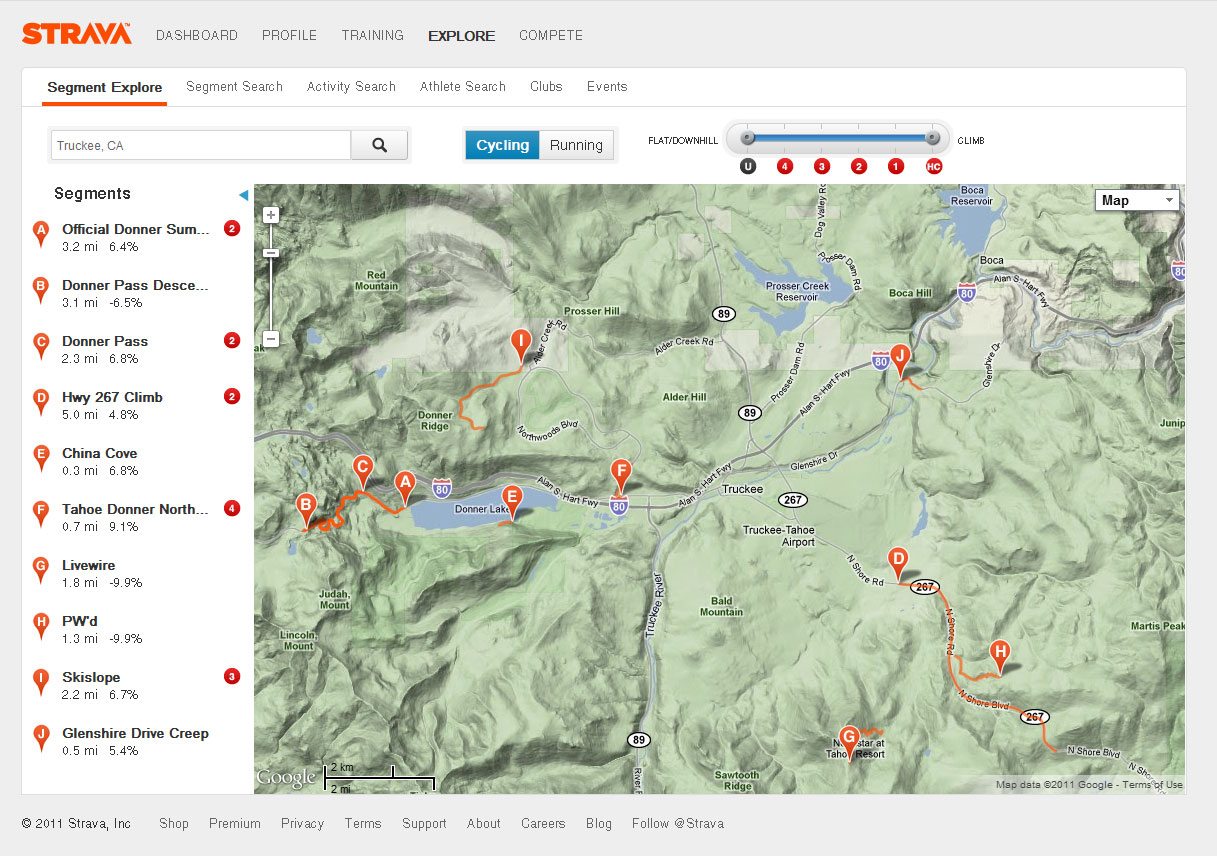Image resolution: width=1217 pixels, height=856 pixels.
Task: Open the Donner Pass Descent segment
Action: point(135,285)
